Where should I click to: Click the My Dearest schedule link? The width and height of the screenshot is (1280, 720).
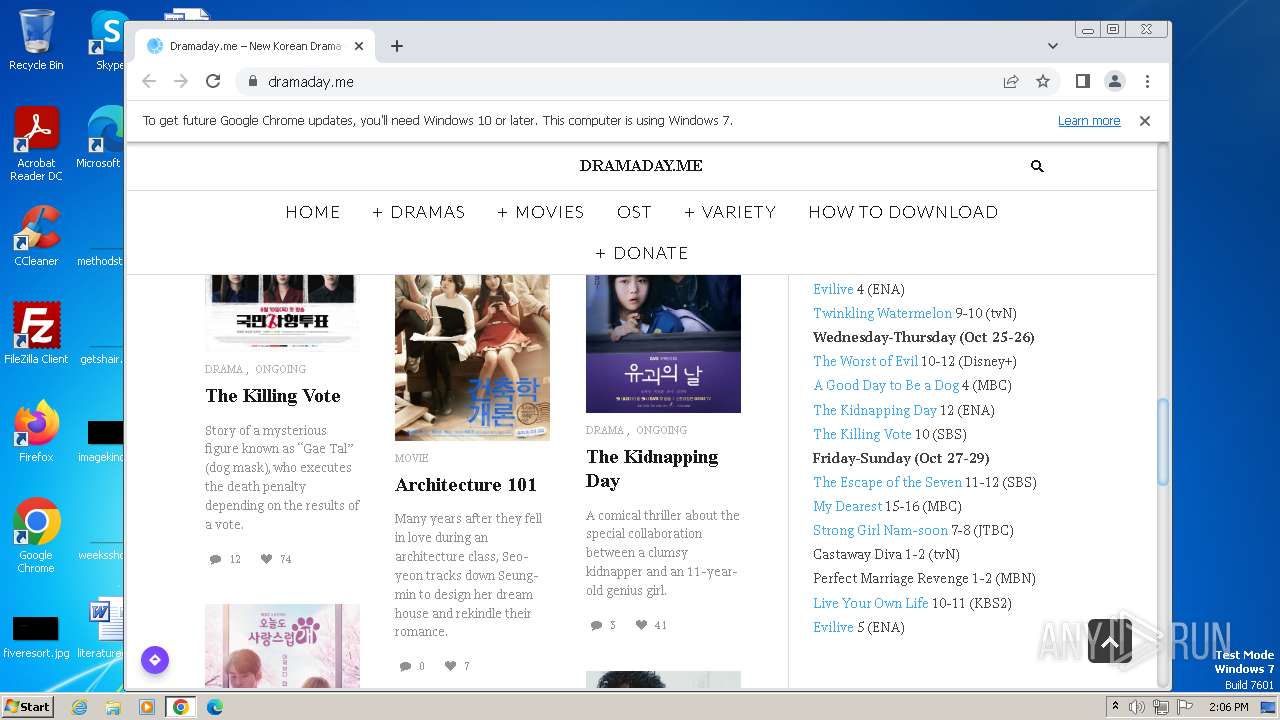click(847, 506)
